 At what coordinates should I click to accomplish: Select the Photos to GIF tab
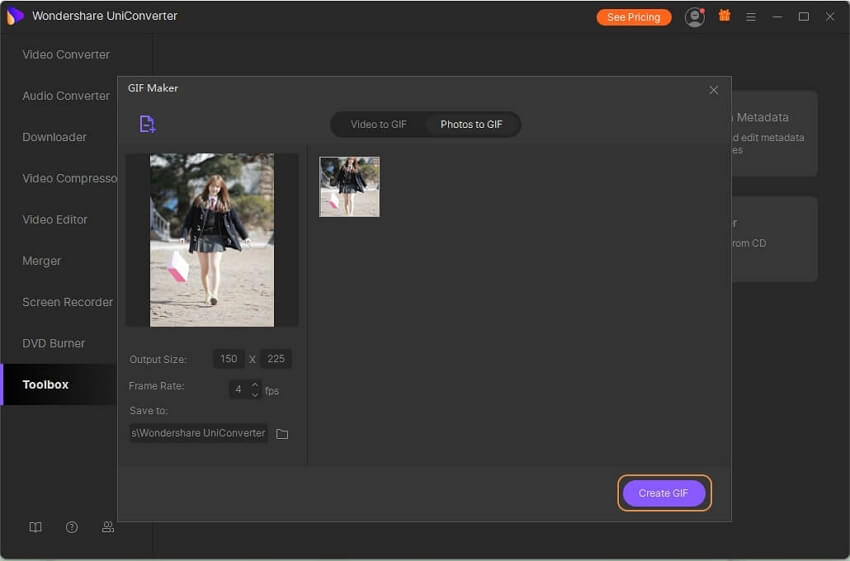point(471,125)
